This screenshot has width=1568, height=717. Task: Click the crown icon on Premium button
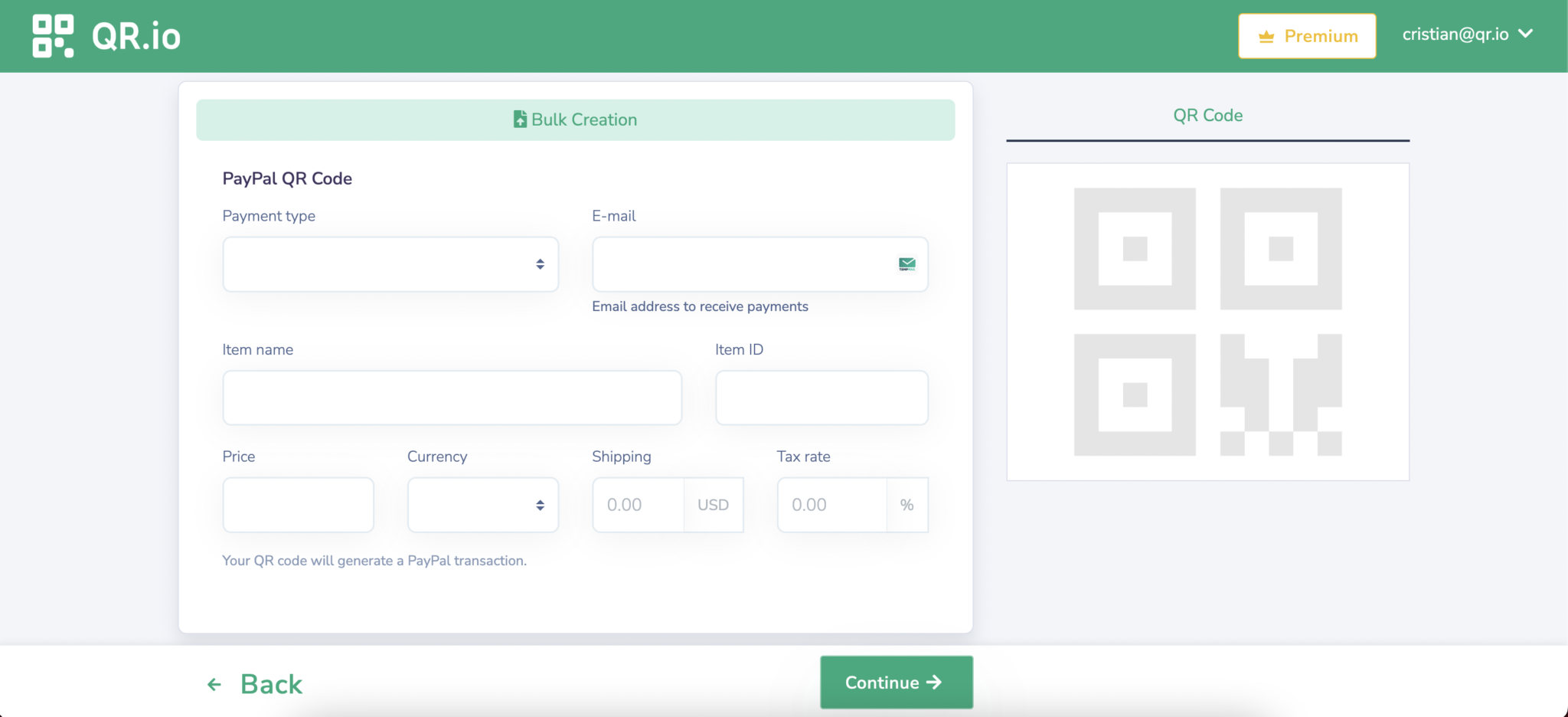tap(1265, 35)
